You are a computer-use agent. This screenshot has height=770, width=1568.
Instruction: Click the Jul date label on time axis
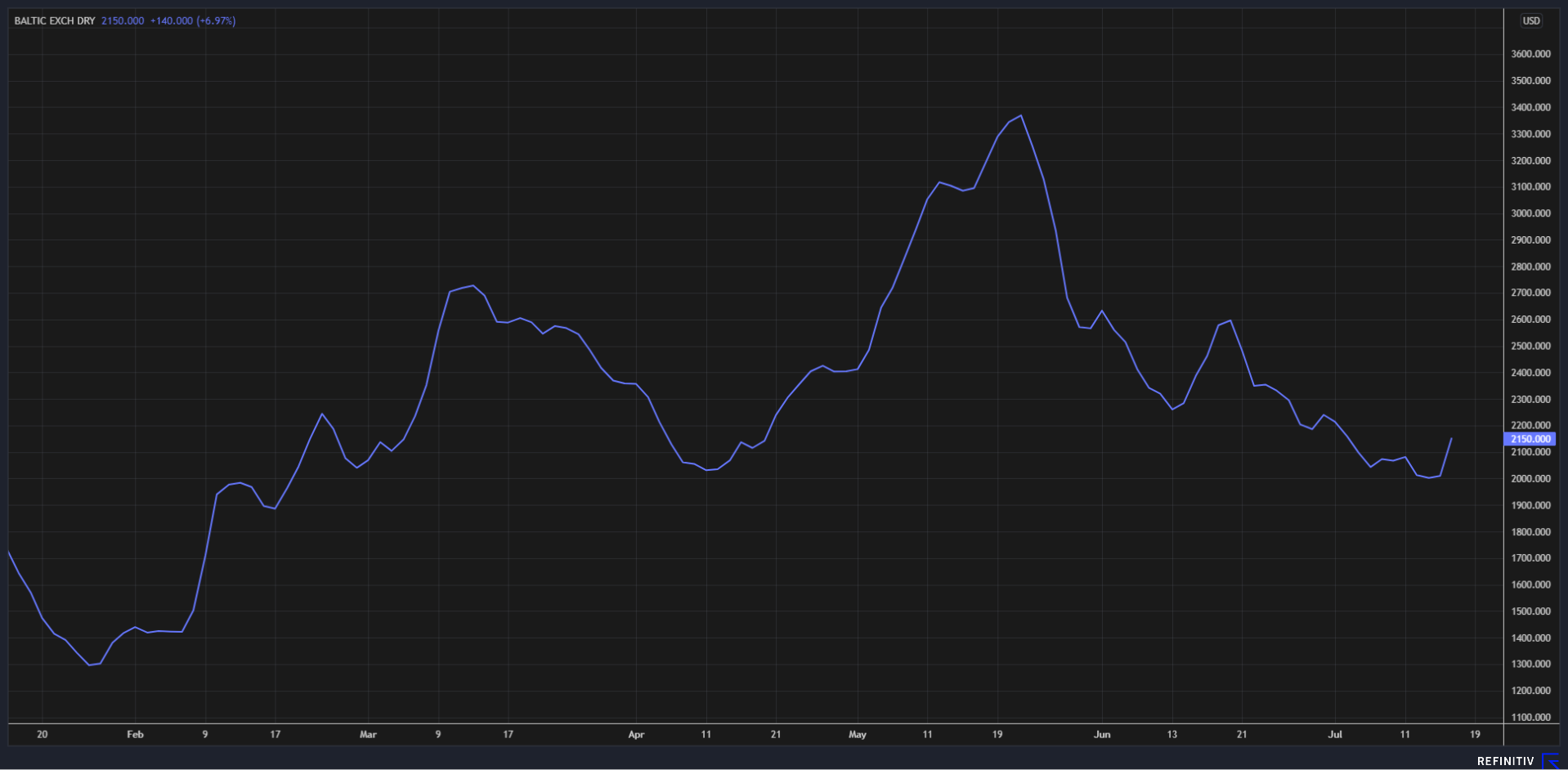coord(1335,735)
